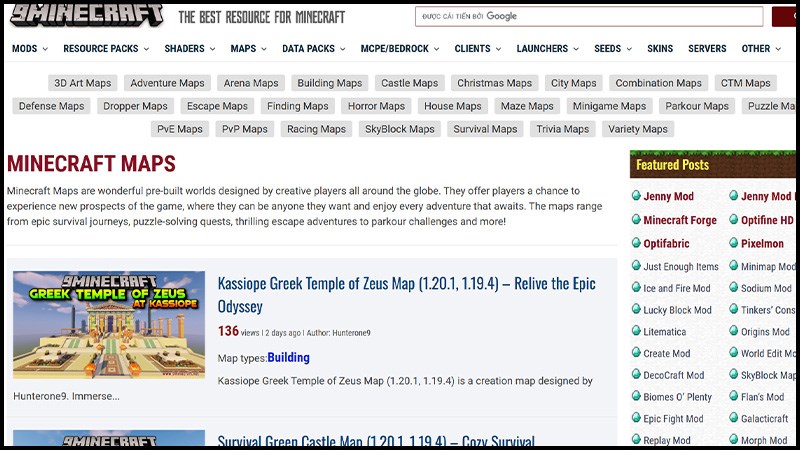Image resolution: width=800 pixels, height=450 pixels.
Task: Choose the Combination Maps tag
Action: (x=658, y=83)
